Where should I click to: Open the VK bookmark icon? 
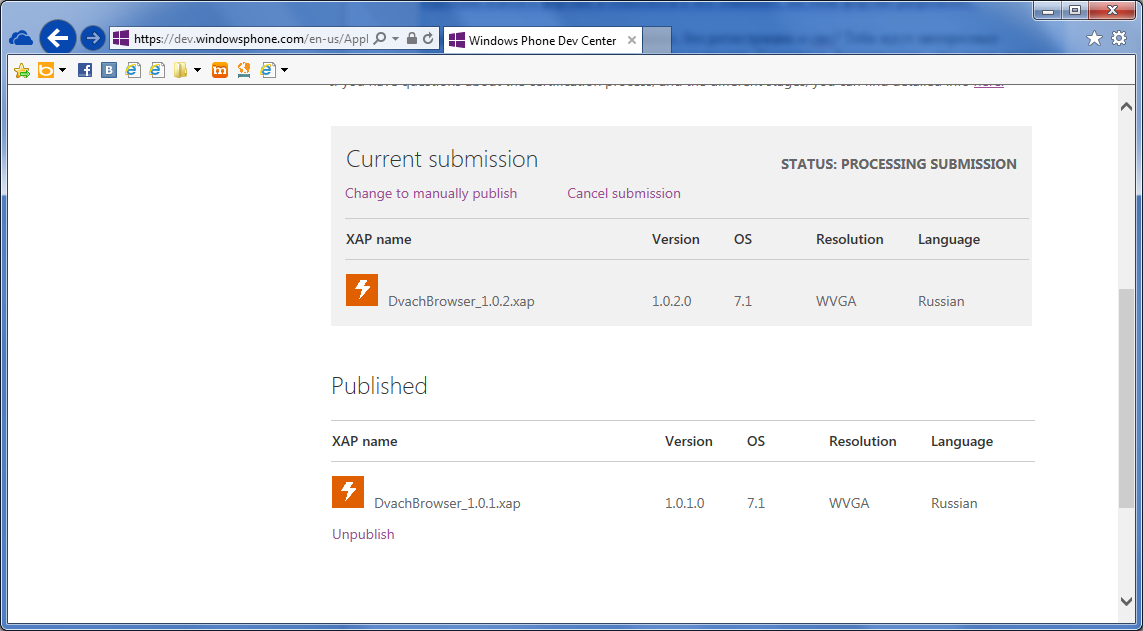point(109,70)
